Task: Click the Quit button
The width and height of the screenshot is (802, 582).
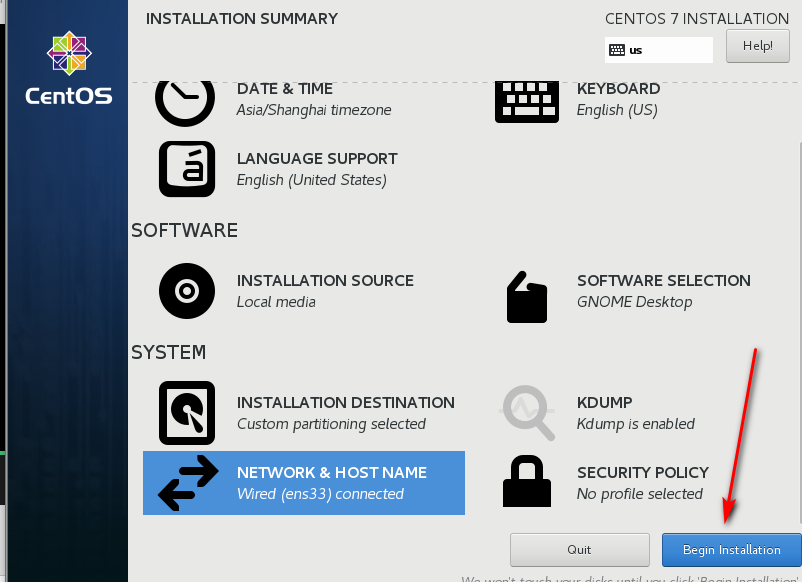Action: (580, 550)
